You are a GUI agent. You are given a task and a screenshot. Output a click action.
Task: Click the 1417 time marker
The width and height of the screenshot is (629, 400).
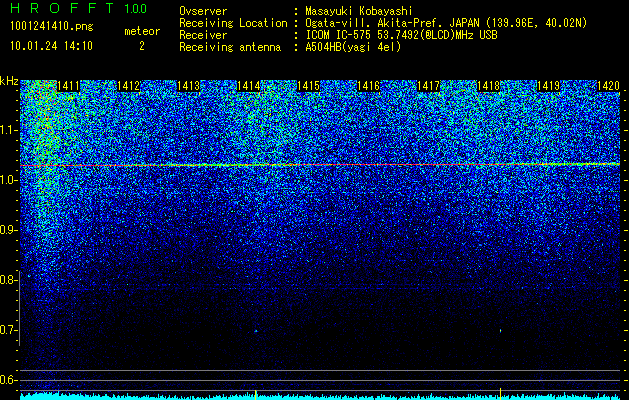(x=428, y=86)
